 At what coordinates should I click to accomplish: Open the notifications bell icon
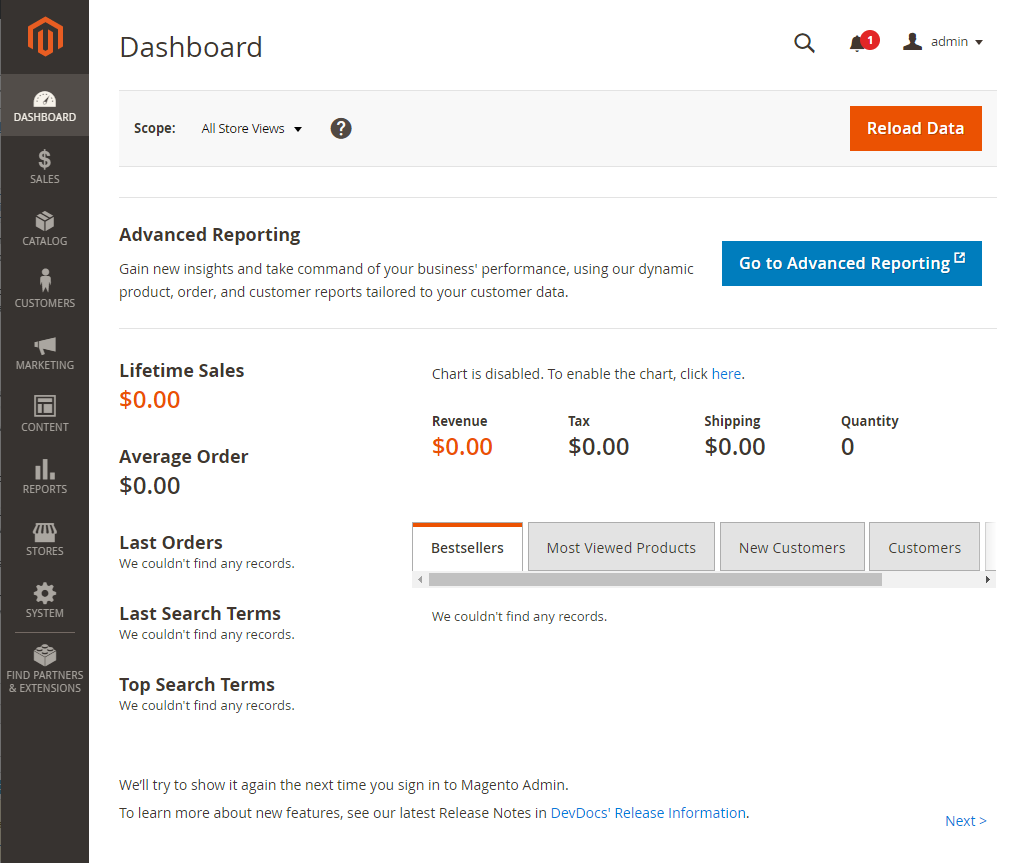pos(857,43)
